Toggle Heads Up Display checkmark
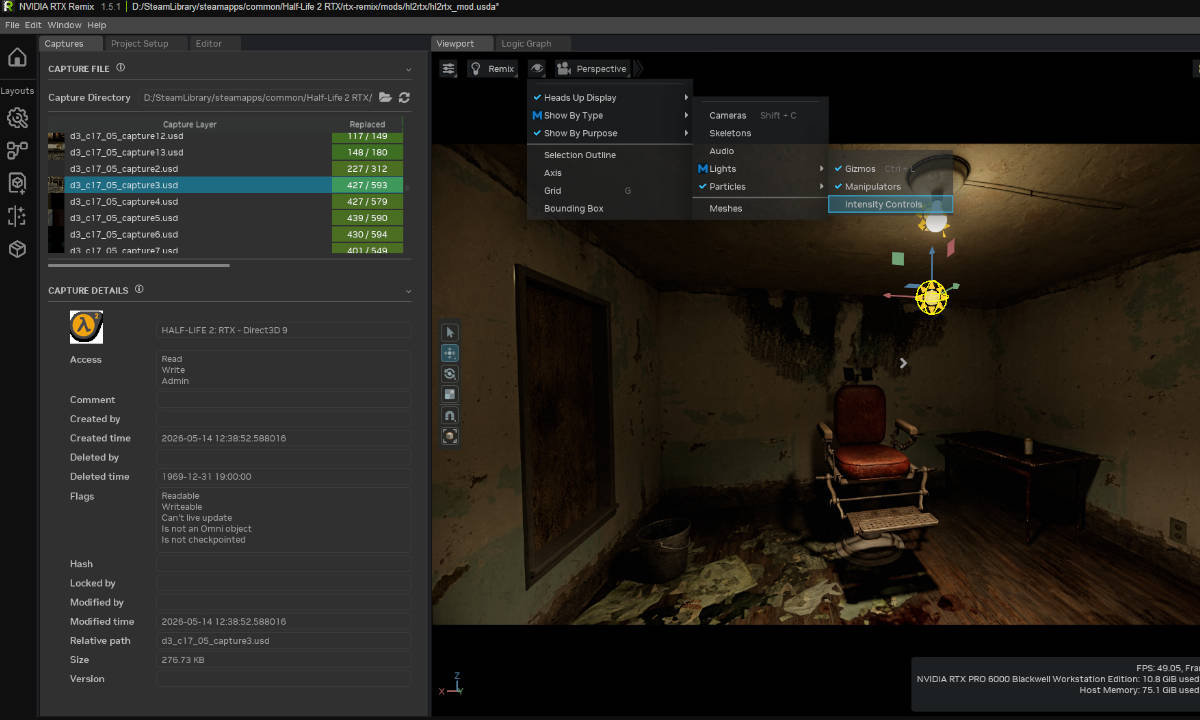The height and width of the screenshot is (720, 1200). (536, 98)
